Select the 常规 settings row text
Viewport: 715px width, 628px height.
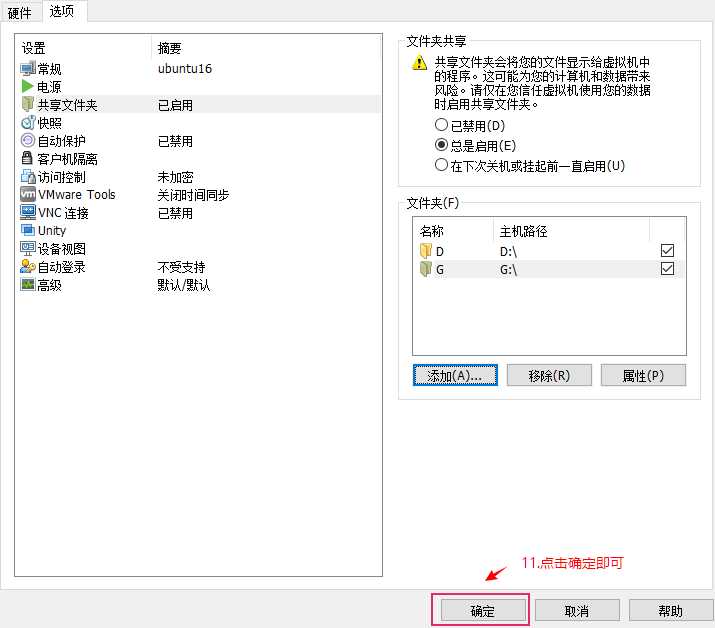tap(49, 69)
